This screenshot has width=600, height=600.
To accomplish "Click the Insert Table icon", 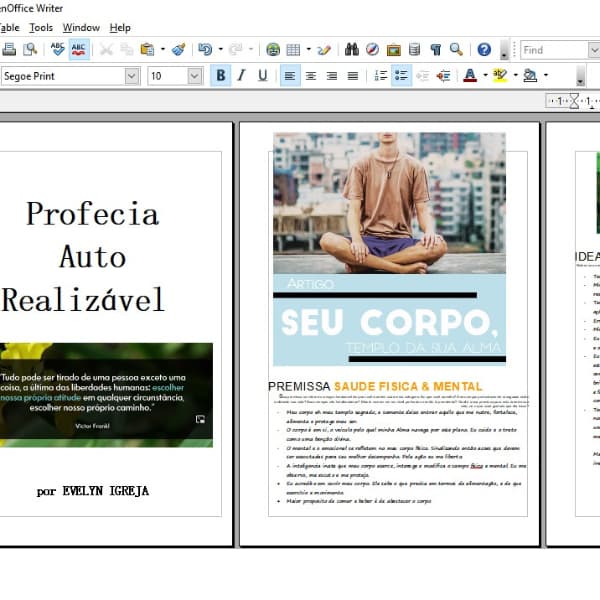I will (x=293, y=49).
